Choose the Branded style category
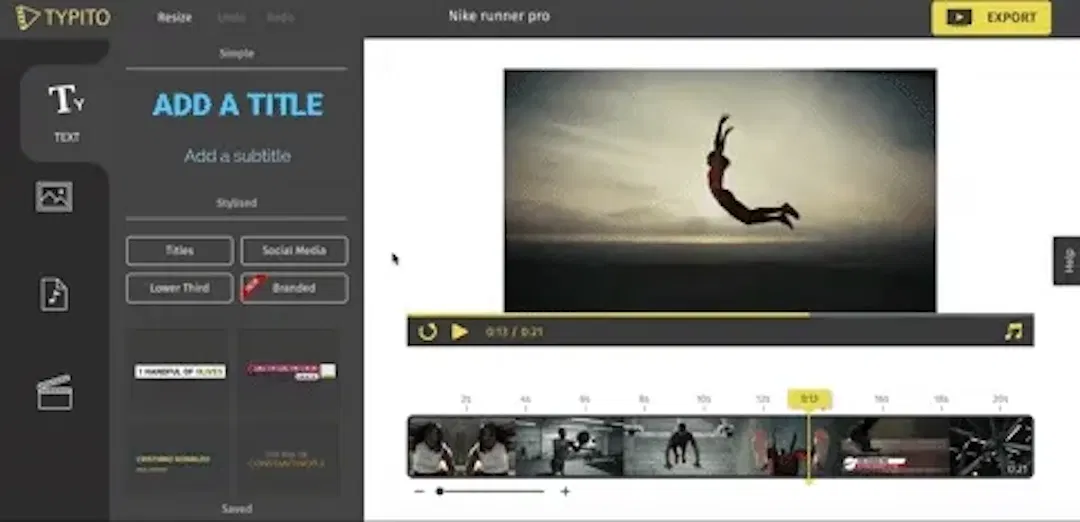Viewport: 1080px width, 522px height. 294,288
